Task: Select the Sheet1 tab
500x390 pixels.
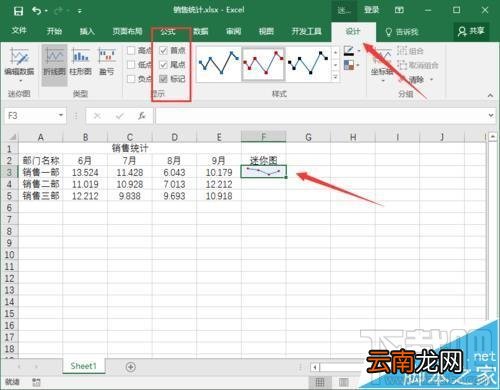Action: click(83, 366)
